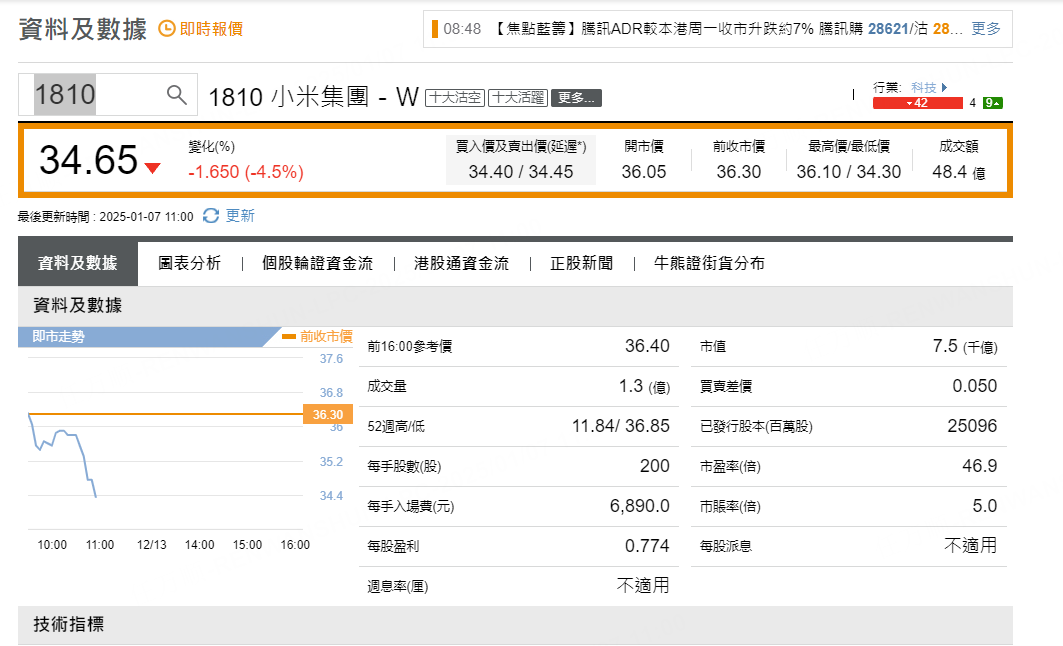This screenshot has width=1063, height=646.
Task: Switch to 個股輪證資金流 tab
Action: [x=317, y=263]
